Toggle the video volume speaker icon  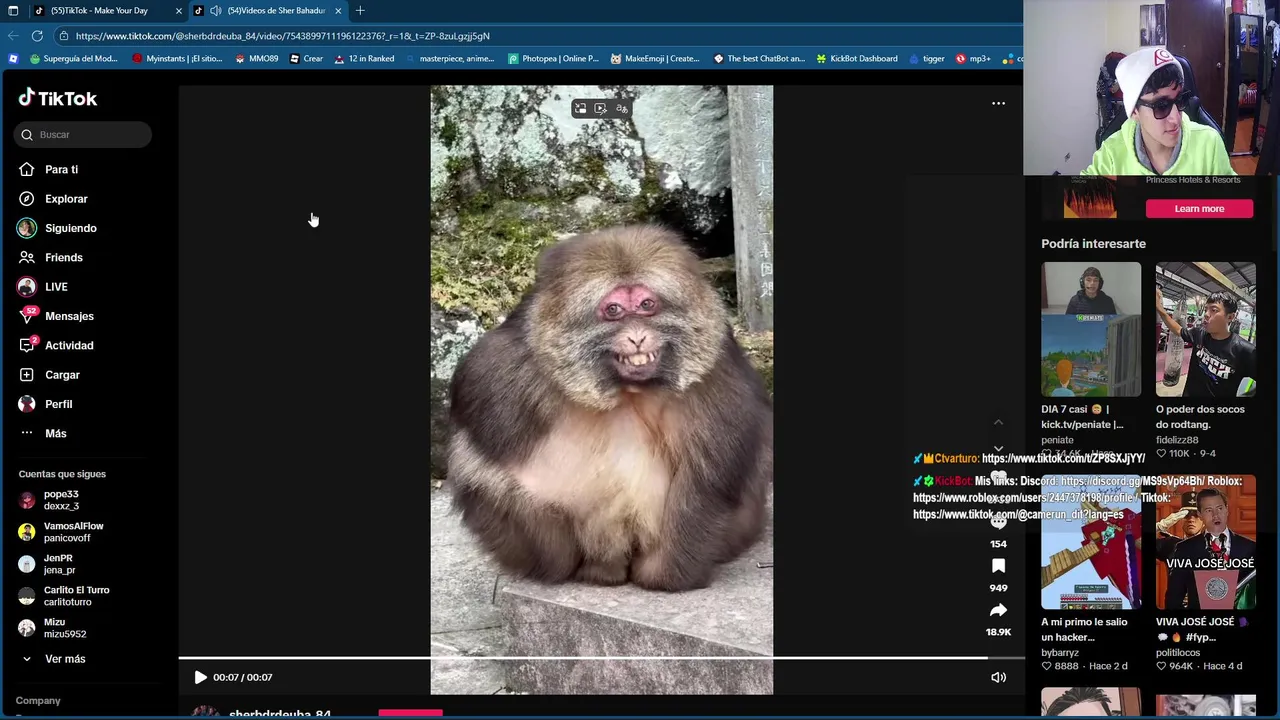point(998,677)
